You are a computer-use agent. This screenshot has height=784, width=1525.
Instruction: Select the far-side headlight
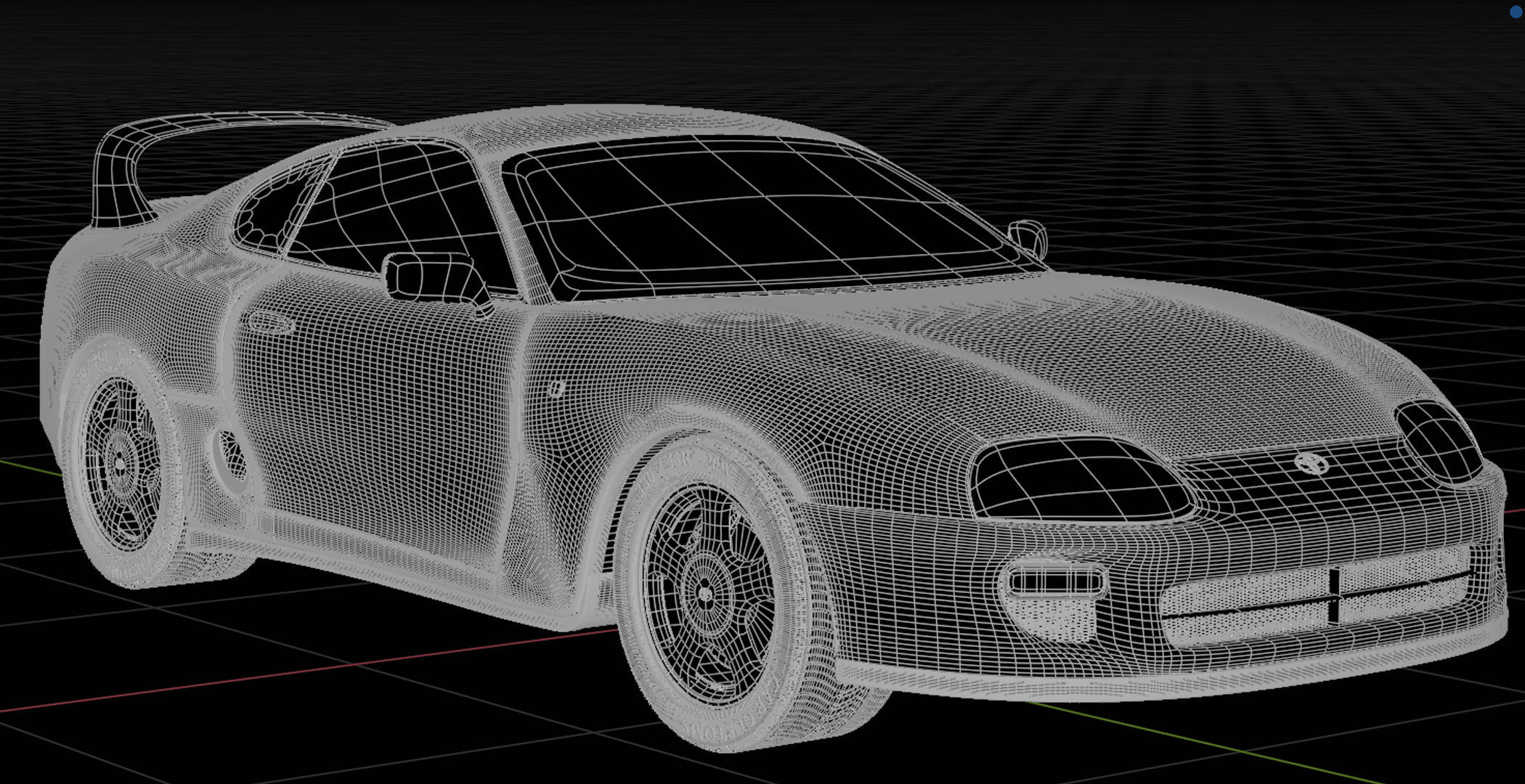click(x=1439, y=441)
